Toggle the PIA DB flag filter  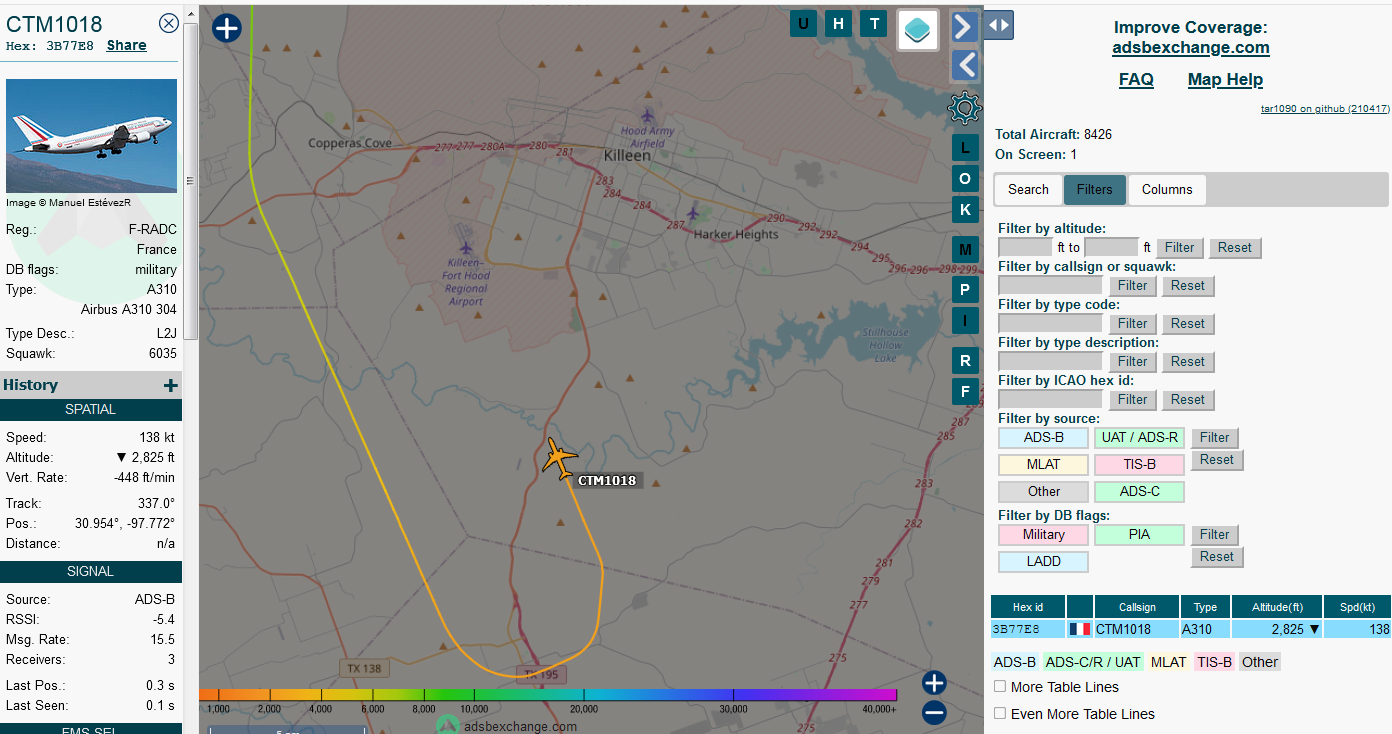click(x=1139, y=535)
